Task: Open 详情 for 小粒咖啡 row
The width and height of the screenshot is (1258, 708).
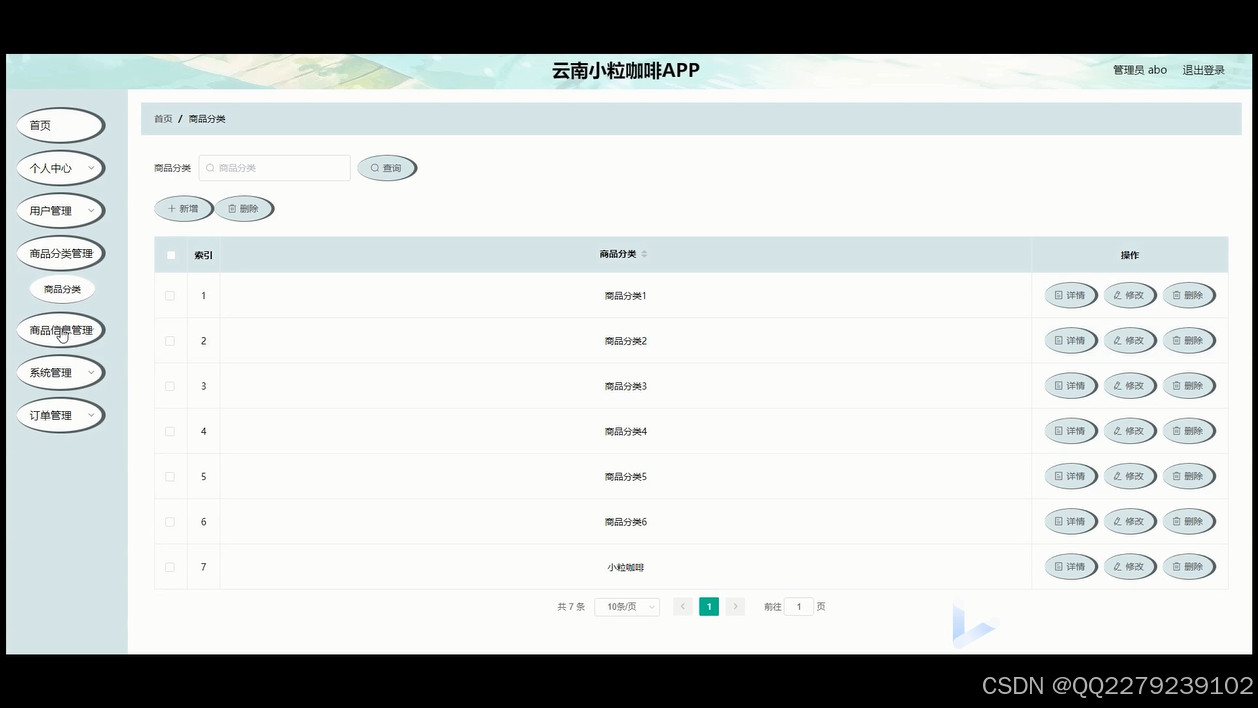Action: (x=1070, y=566)
